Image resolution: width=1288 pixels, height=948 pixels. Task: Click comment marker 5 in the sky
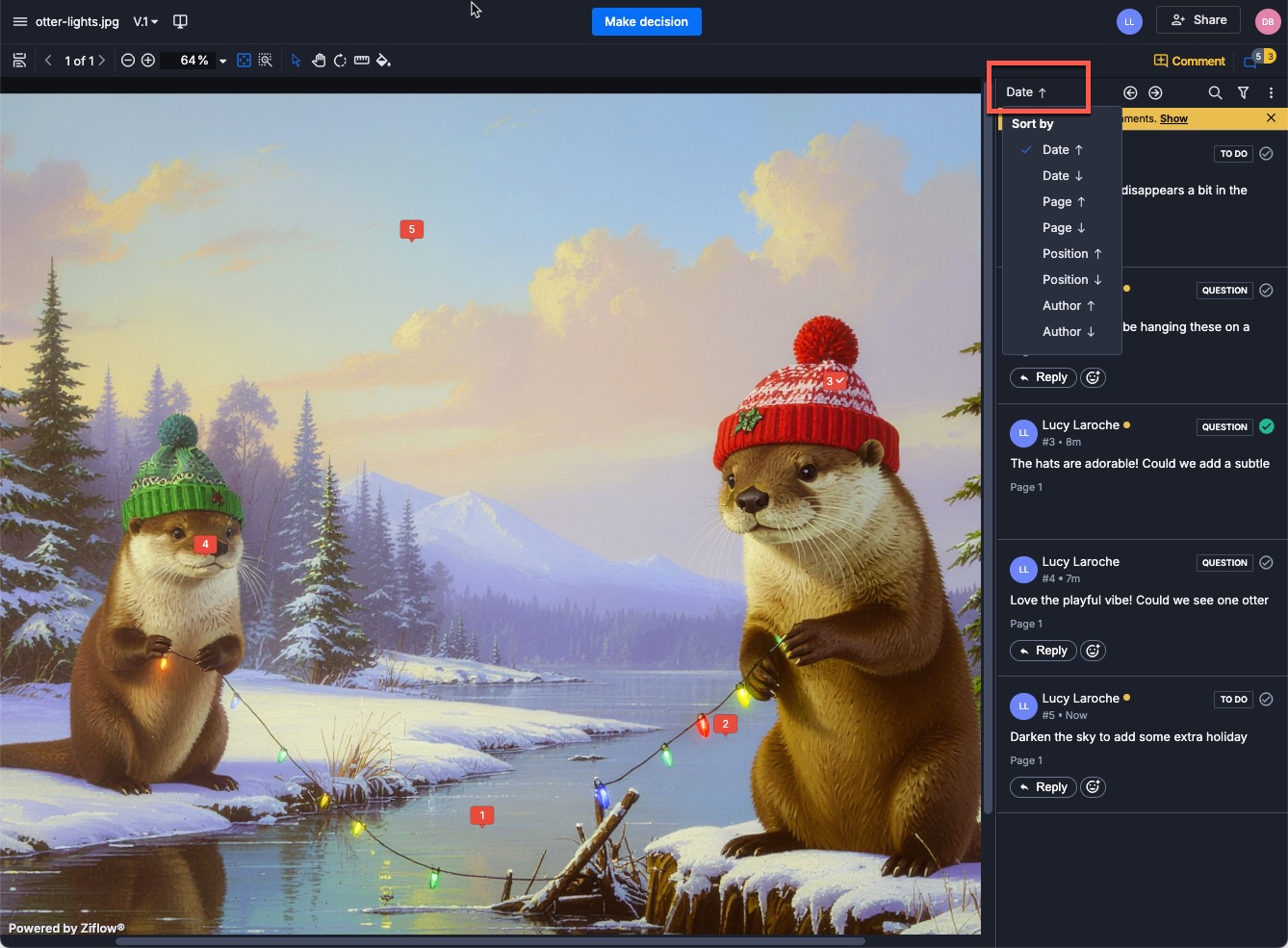point(411,230)
